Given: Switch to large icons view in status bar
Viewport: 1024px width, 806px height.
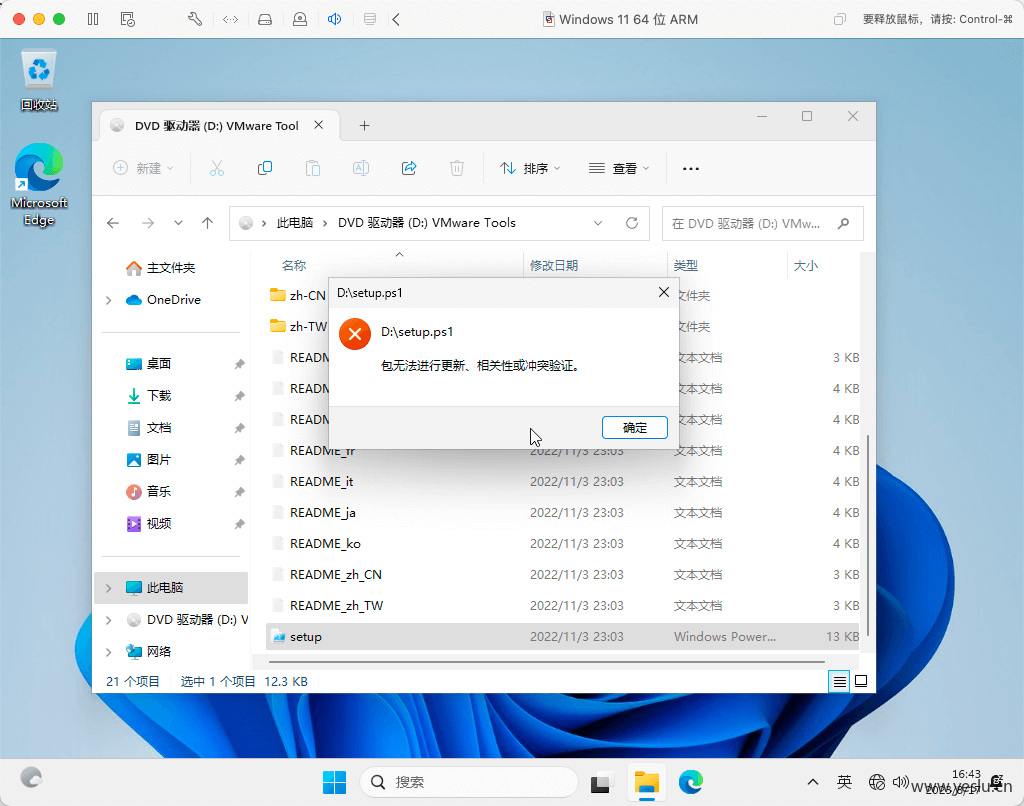Looking at the screenshot, I should click(861, 681).
